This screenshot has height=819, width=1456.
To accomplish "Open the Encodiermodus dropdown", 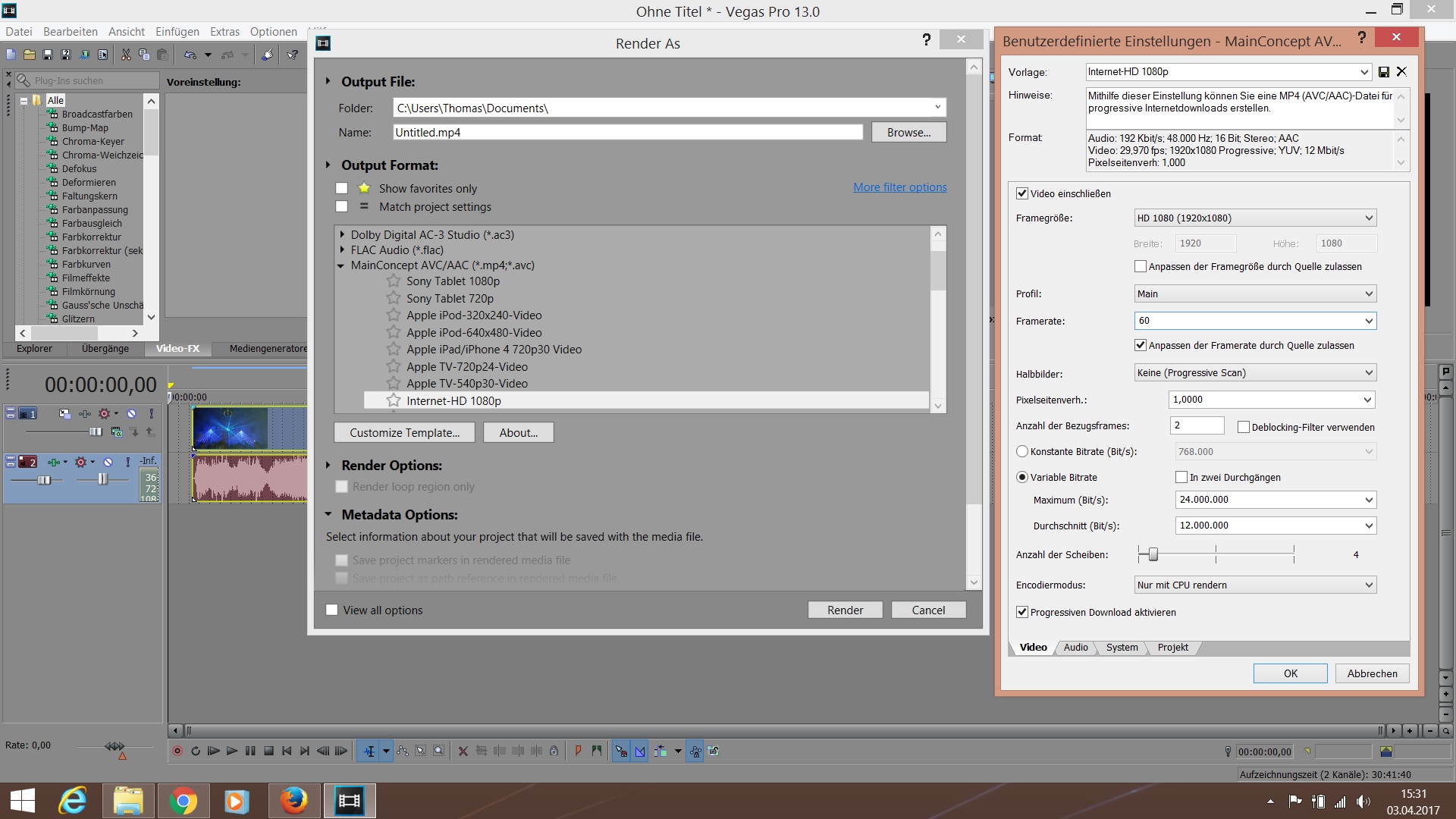I will [x=1368, y=585].
